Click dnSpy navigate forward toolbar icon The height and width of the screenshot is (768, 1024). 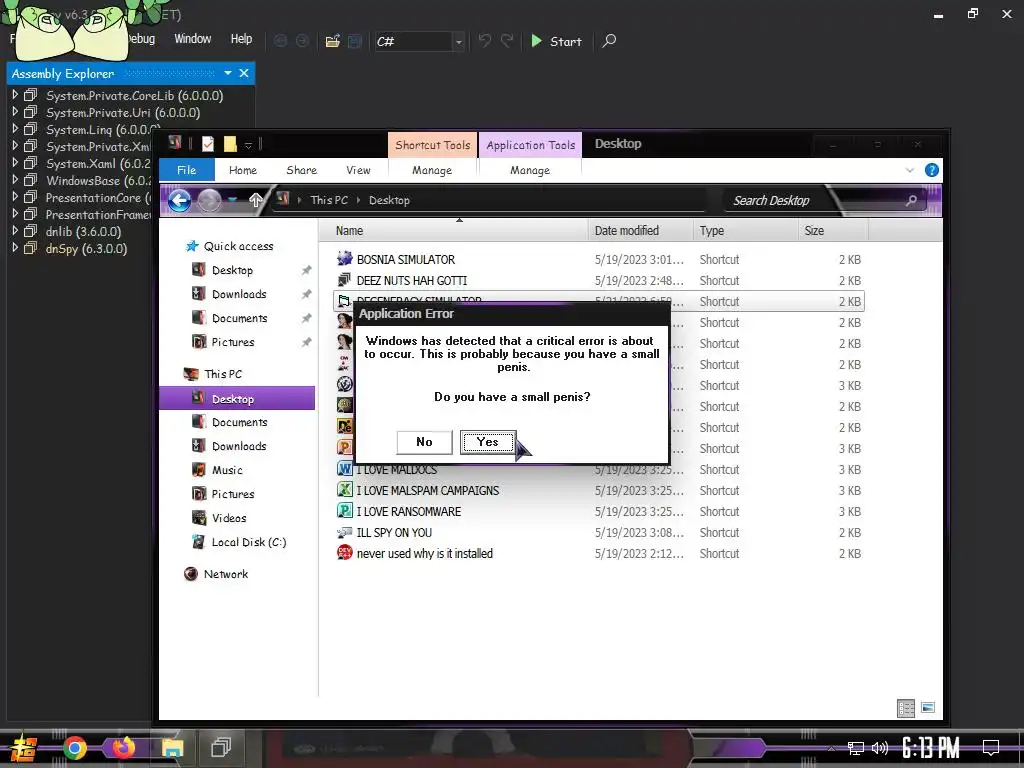(x=302, y=41)
